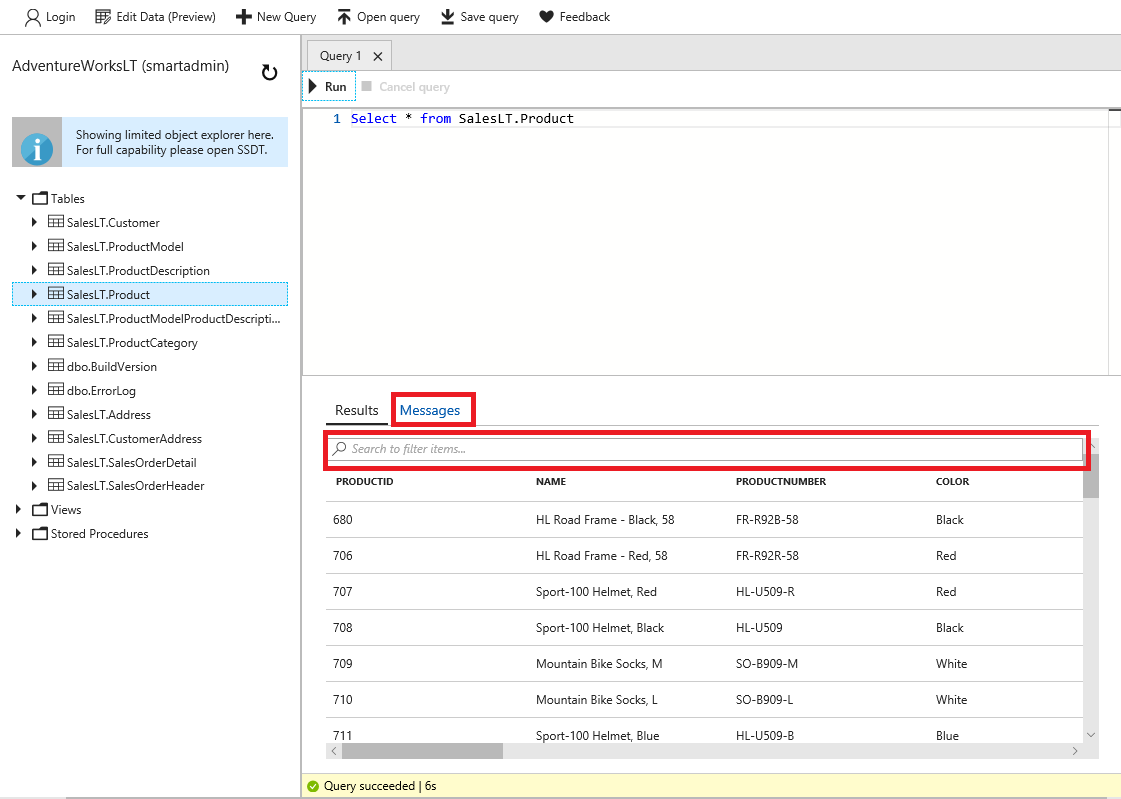Screen dimensions: 1121x799
Task: Sort by the PRODUCTNUMBER column header
Action: tap(780, 482)
